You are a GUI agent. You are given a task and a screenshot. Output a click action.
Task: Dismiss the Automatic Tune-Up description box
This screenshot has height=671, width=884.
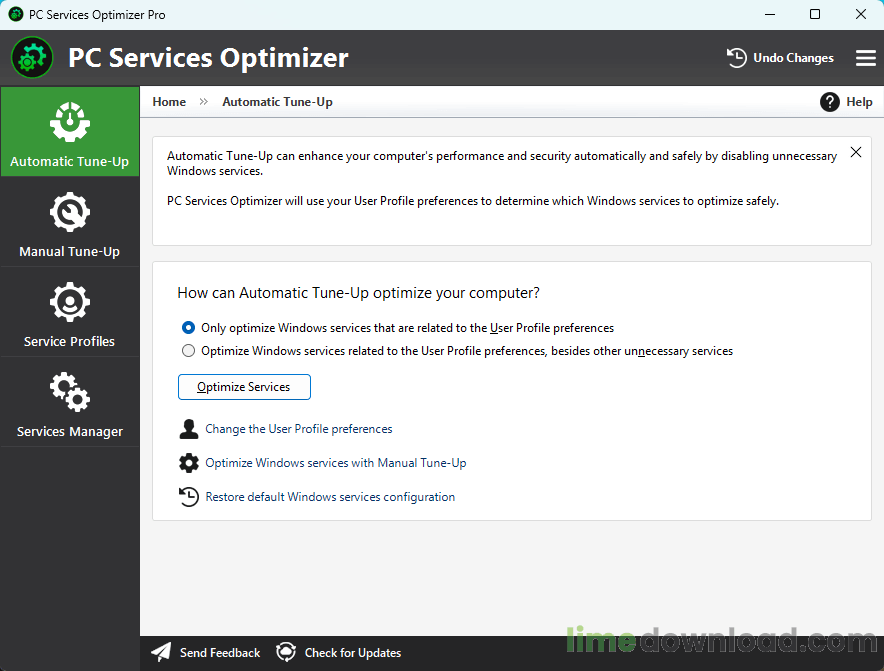(856, 152)
